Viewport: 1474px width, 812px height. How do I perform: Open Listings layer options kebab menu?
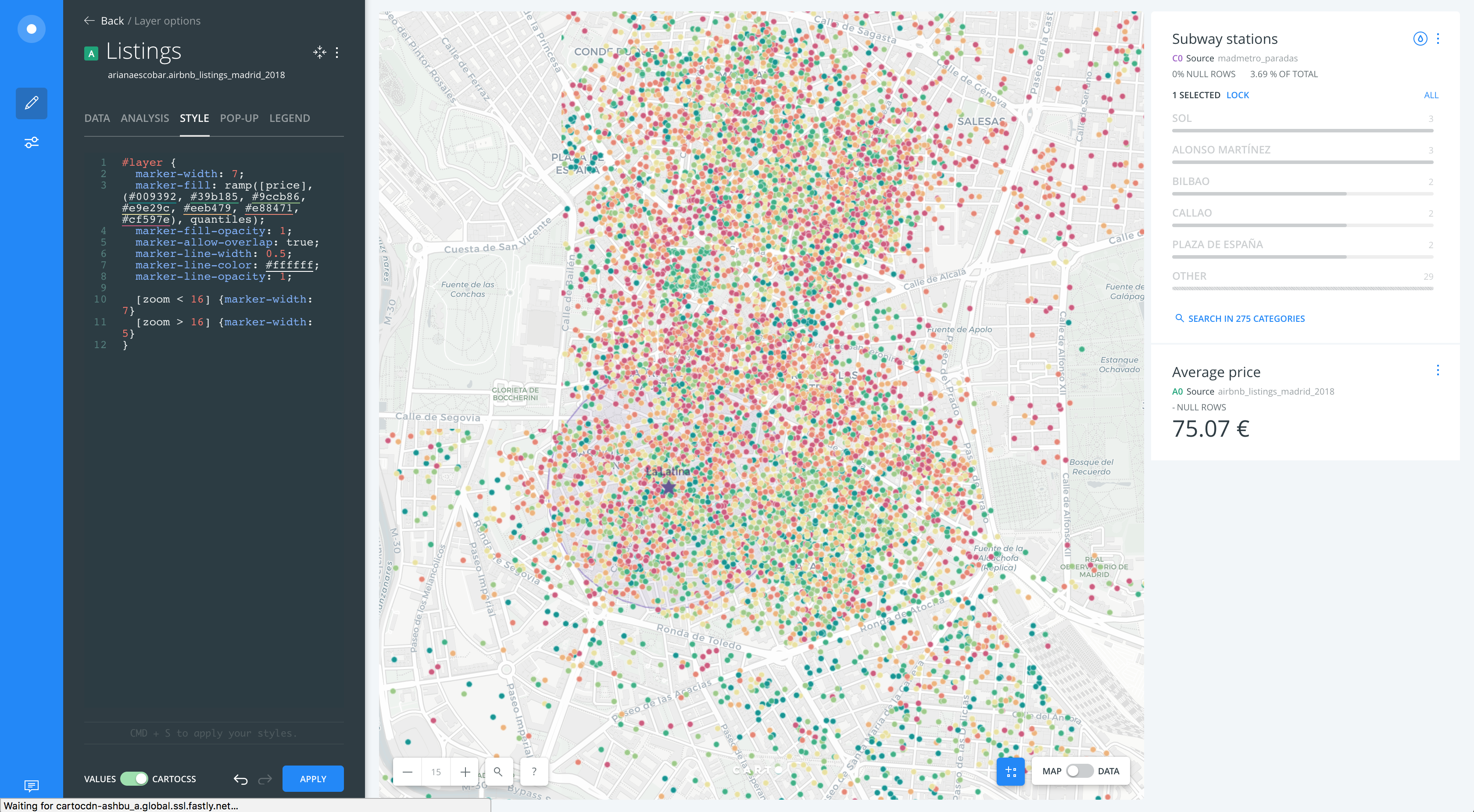(x=337, y=53)
